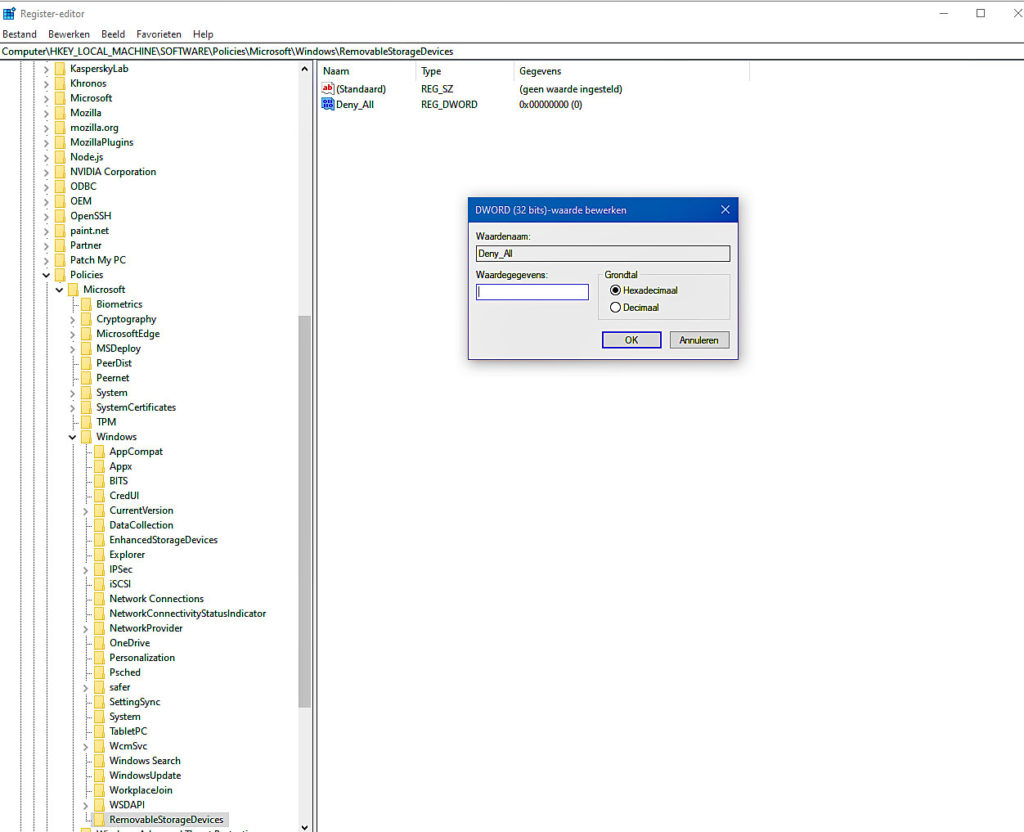Click the Cryptography folder icon
This screenshot has height=832, width=1024.
(x=86, y=319)
